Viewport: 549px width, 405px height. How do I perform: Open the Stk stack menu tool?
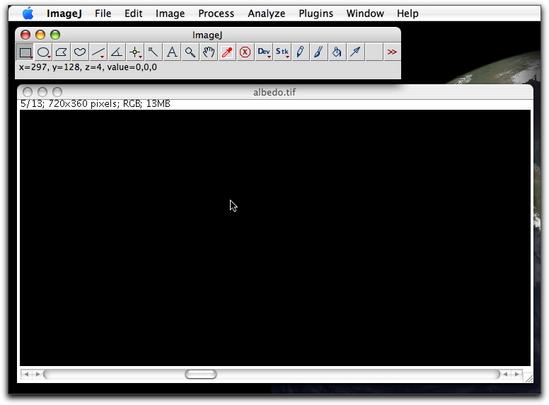tap(282, 53)
